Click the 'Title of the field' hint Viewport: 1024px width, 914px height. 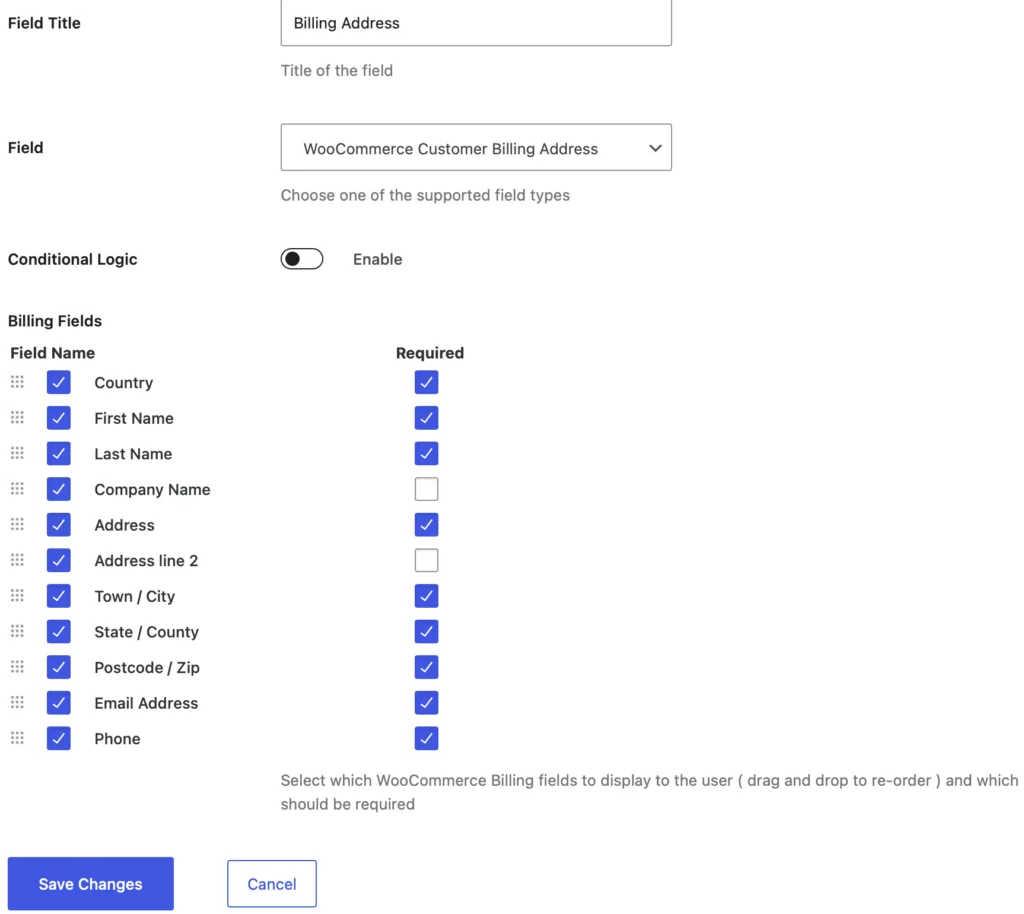click(337, 71)
